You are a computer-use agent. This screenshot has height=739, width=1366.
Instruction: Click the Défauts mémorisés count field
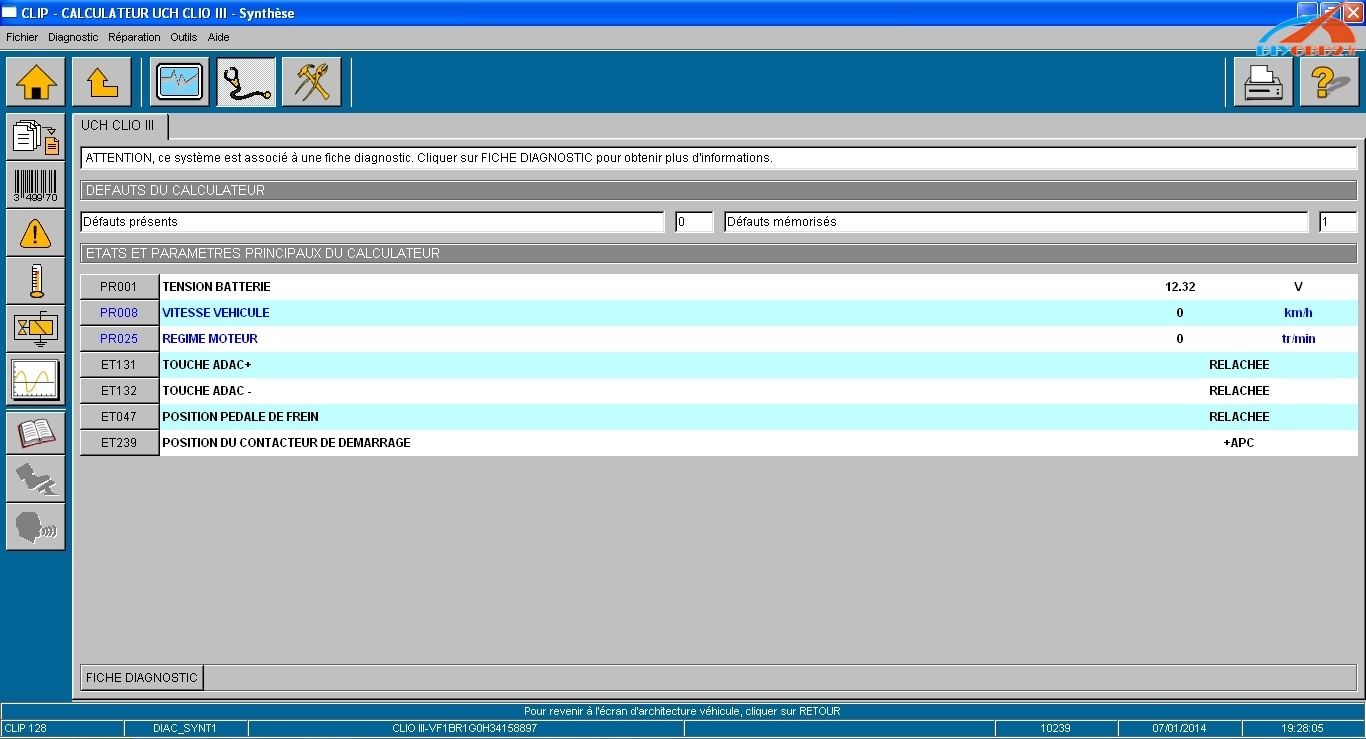pos(1337,221)
